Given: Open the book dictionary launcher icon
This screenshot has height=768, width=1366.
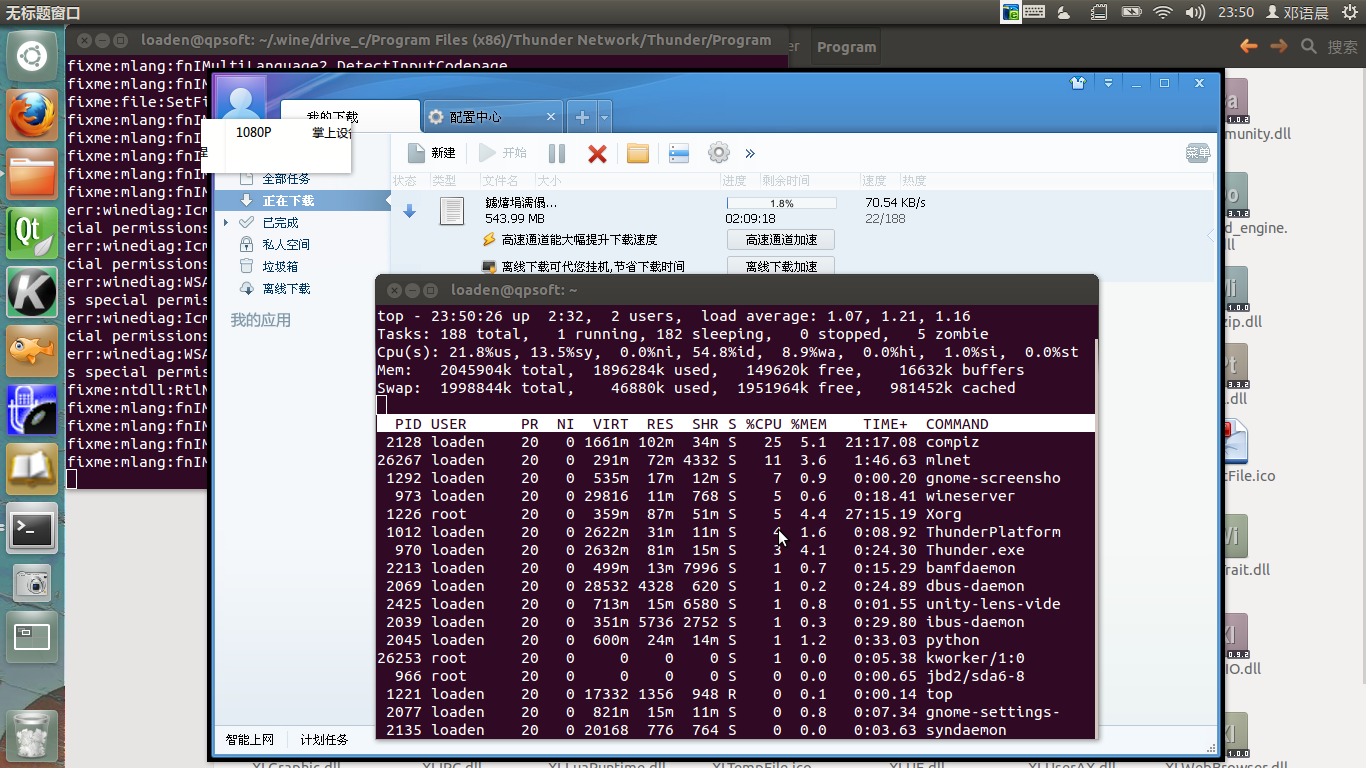Looking at the screenshot, I should (32, 469).
